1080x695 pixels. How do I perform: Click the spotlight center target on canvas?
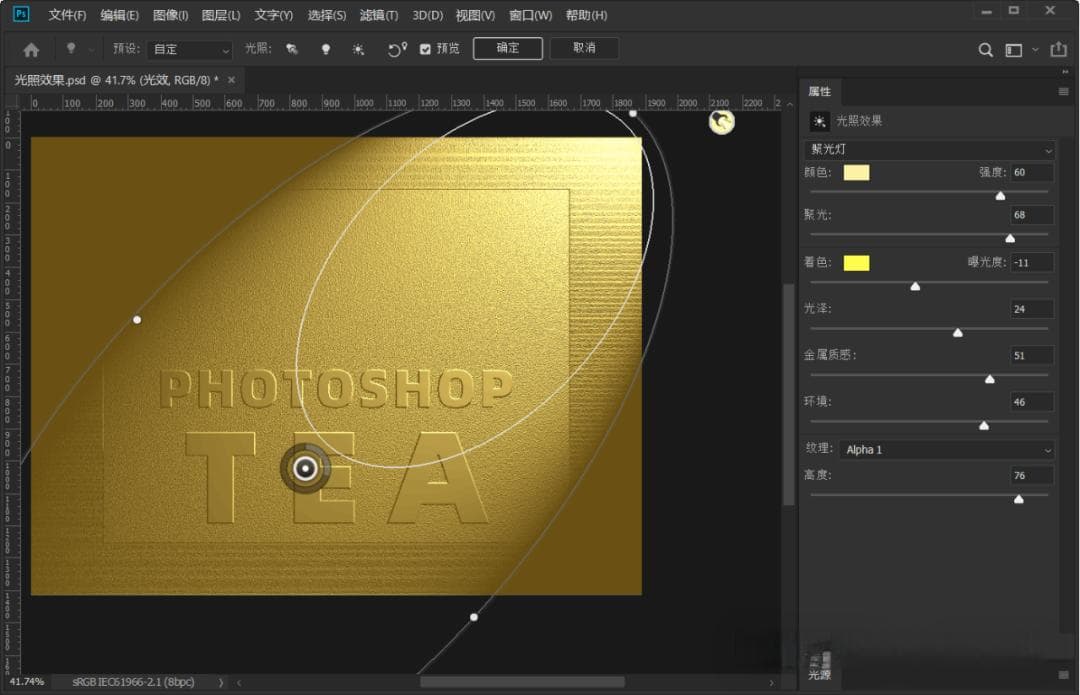pos(305,468)
